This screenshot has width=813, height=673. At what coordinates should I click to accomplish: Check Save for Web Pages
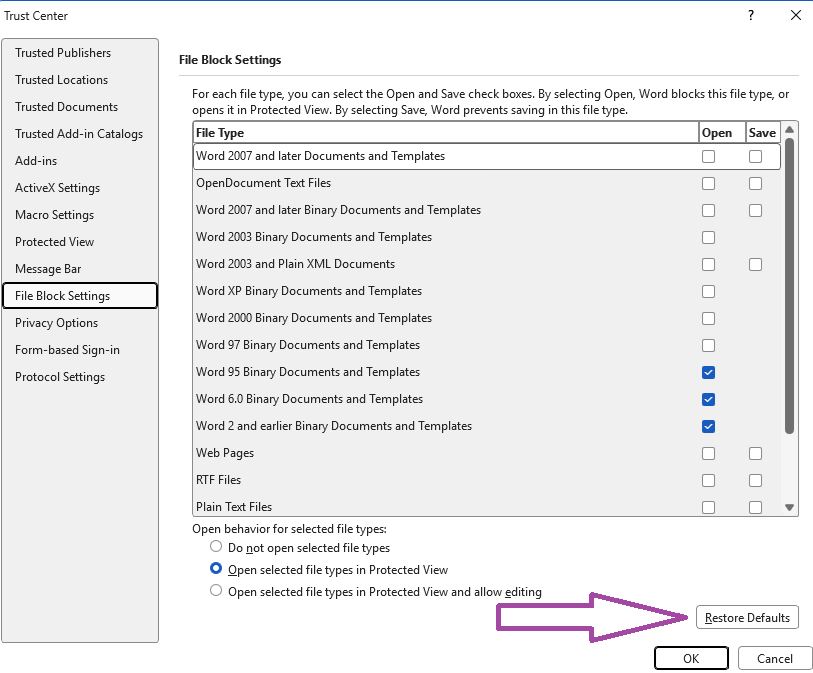tap(755, 453)
